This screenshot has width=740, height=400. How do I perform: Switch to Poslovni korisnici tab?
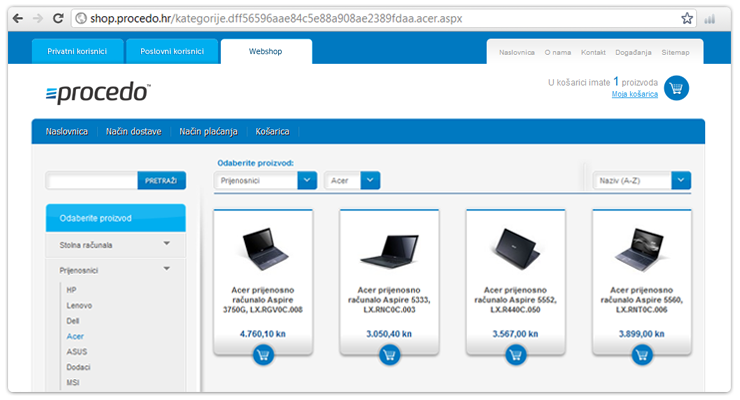(x=172, y=51)
